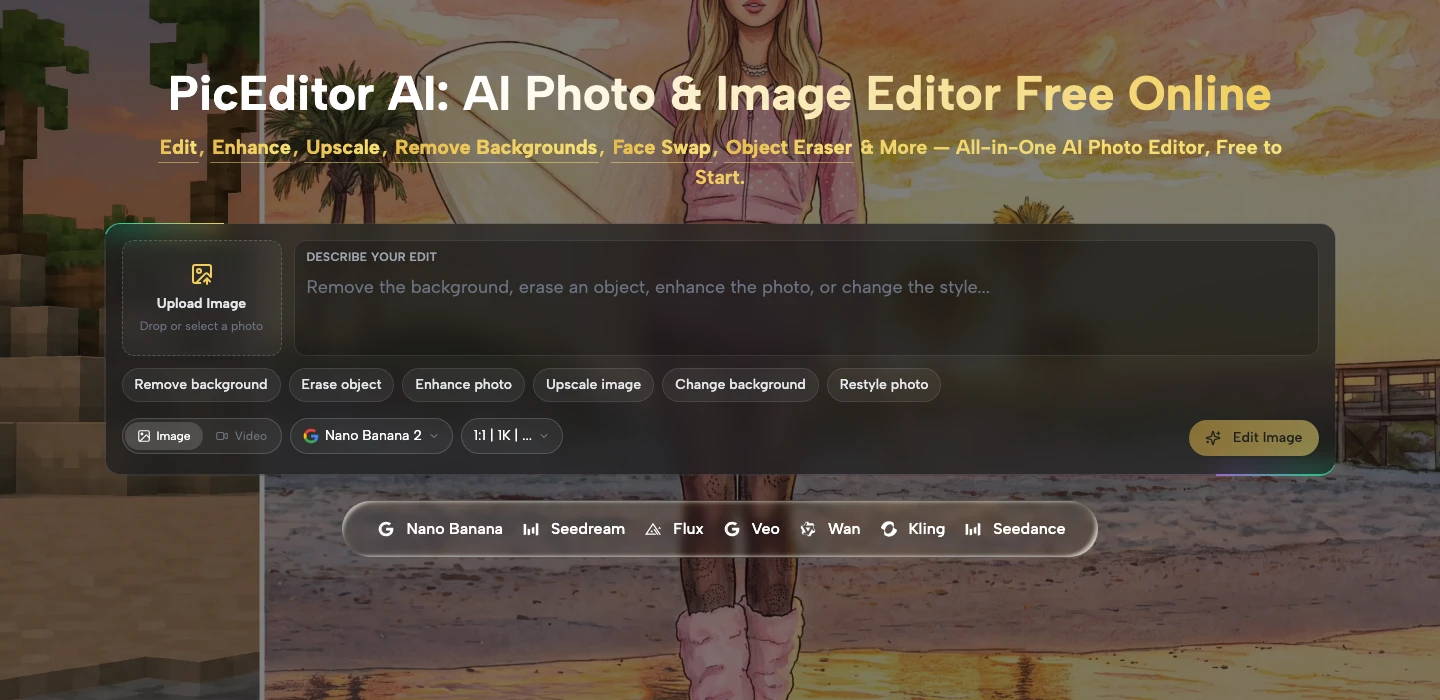Select the Change background preset
The image size is (1440, 700).
tap(740, 384)
